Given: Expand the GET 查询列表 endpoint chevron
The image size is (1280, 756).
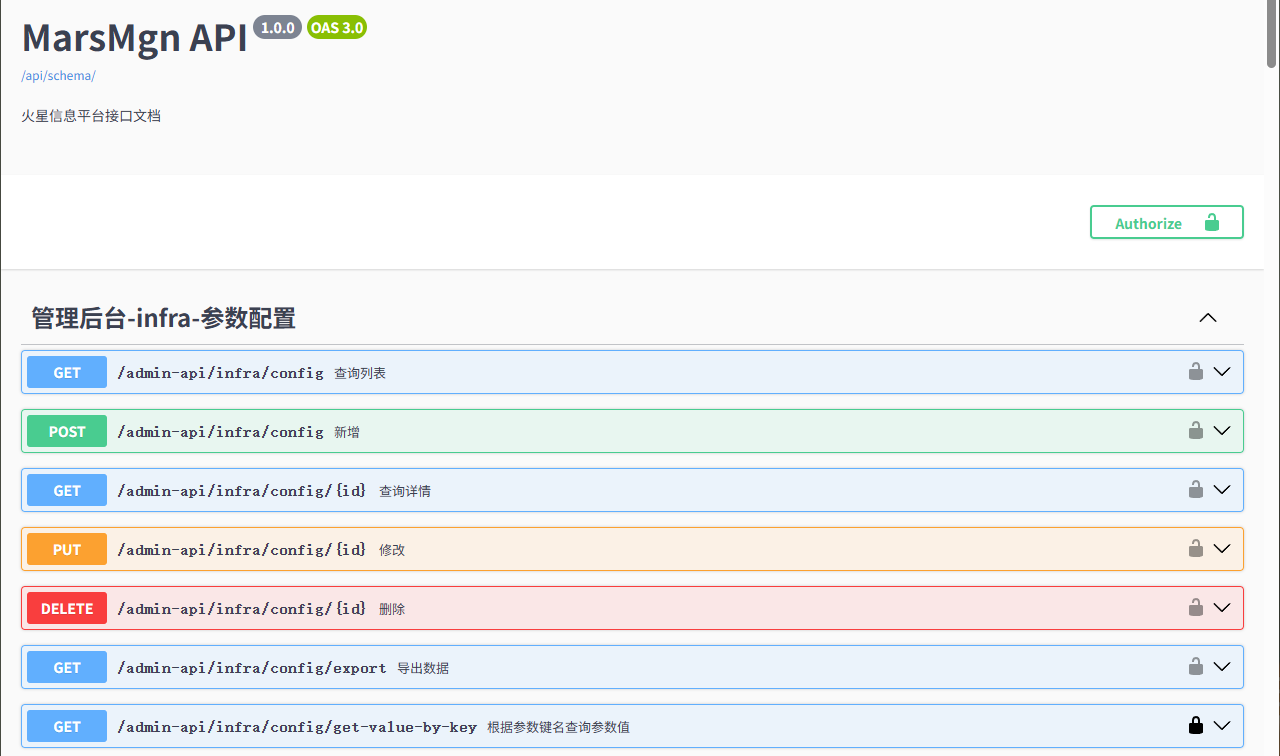Looking at the screenshot, I should click(x=1221, y=372).
